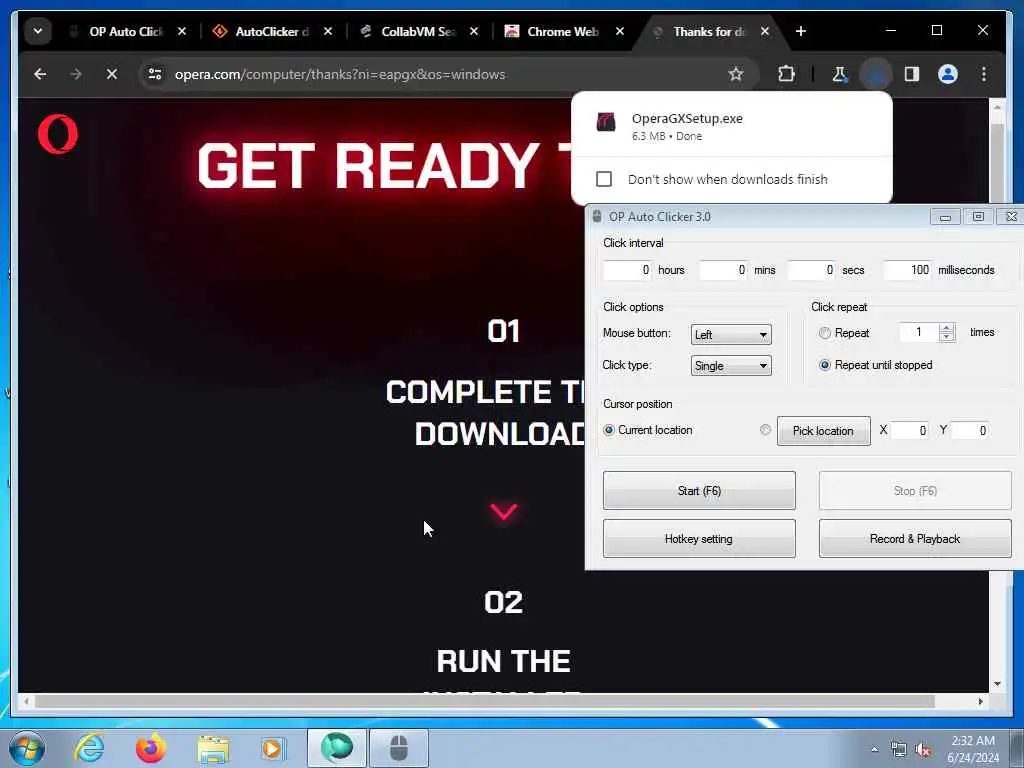
Task: Click the X coordinate field
Action: click(x=910, y=430)
